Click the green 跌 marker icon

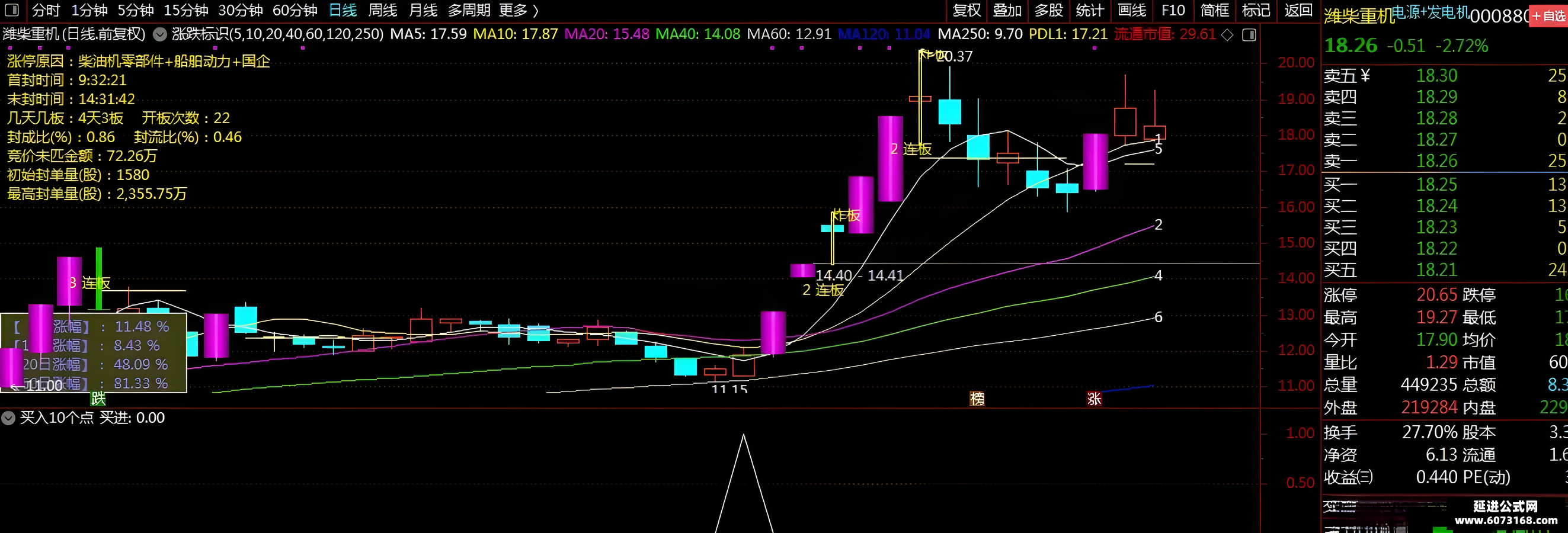coord(98,399)
